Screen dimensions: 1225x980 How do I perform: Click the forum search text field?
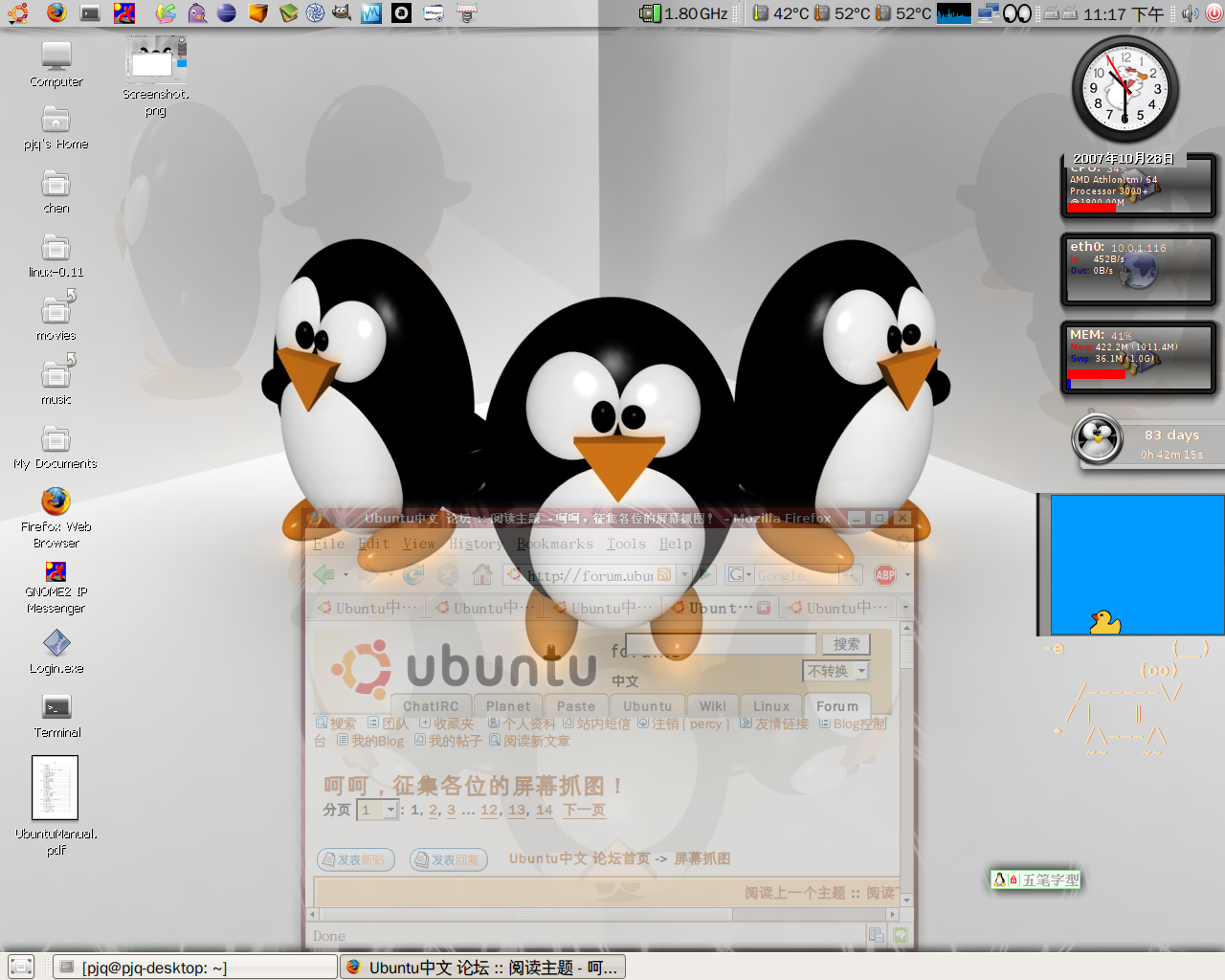(721, 643)
